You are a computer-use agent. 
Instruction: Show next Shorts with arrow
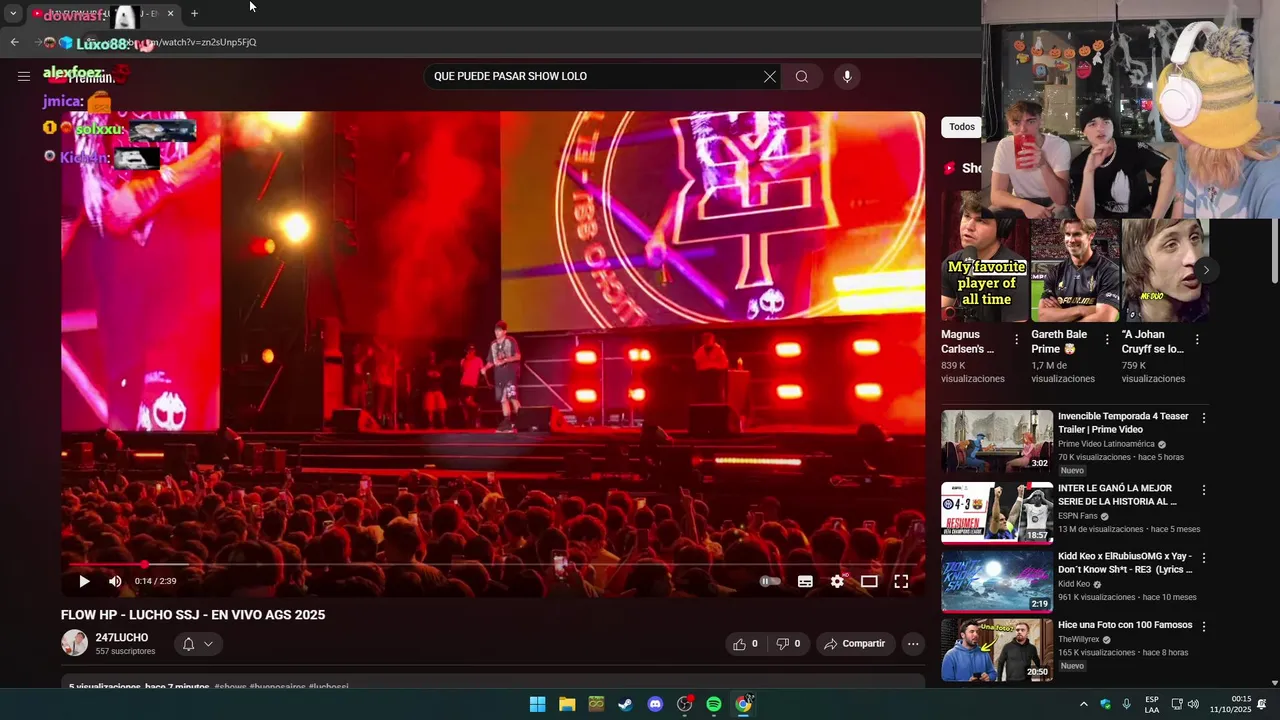1206,270
